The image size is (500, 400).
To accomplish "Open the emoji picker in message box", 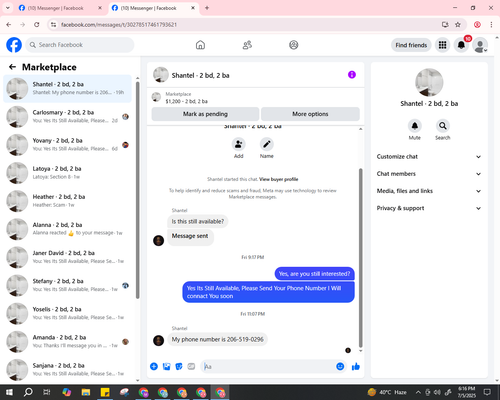I will click(340, 367).
